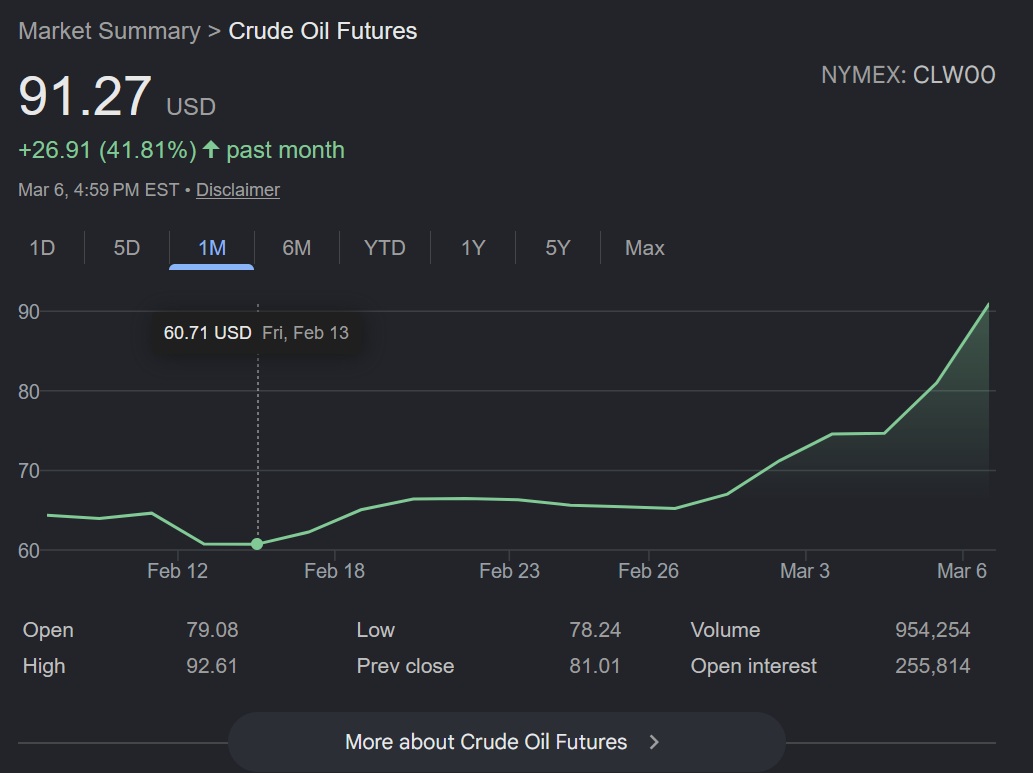The height and width of the screenshot is (773, 1033).
Task: Click the chevron arrow beside More about
Action: point(654,742)
